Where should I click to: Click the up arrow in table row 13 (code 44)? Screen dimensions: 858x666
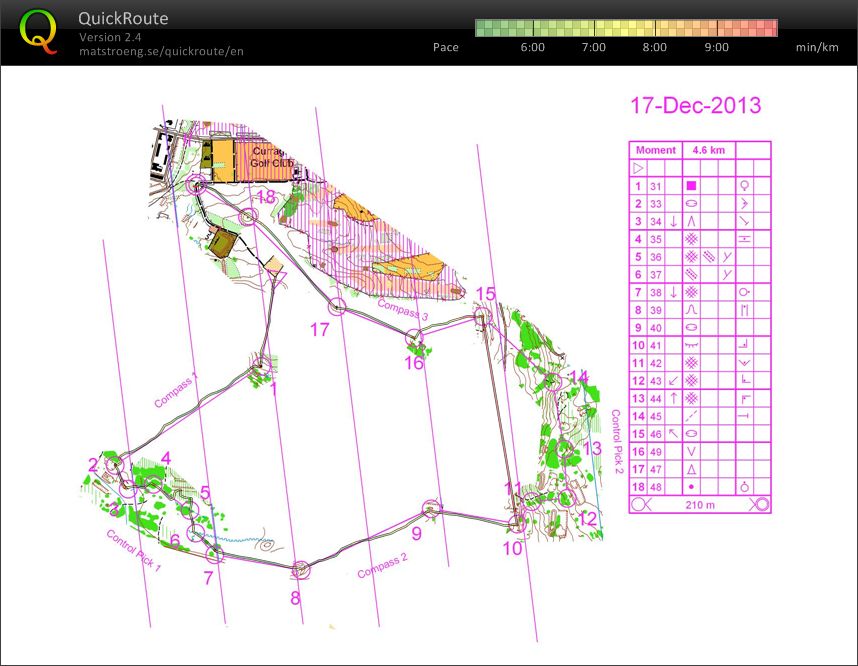click(x=674, y=398)
